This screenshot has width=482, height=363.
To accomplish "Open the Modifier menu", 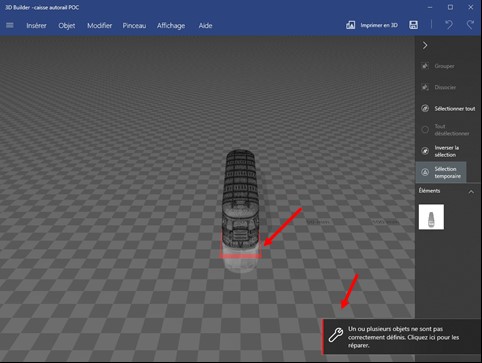I will (99, 26).
